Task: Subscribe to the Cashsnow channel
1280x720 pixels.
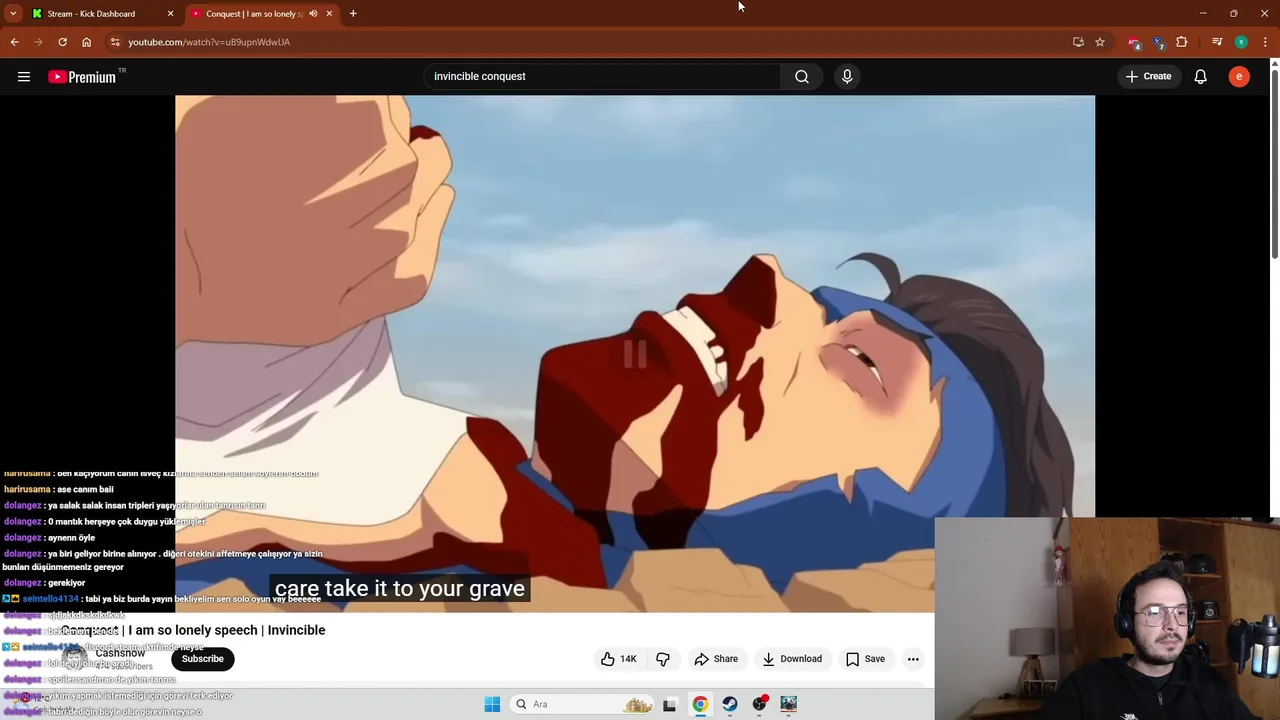Action: tap(203, 659)
